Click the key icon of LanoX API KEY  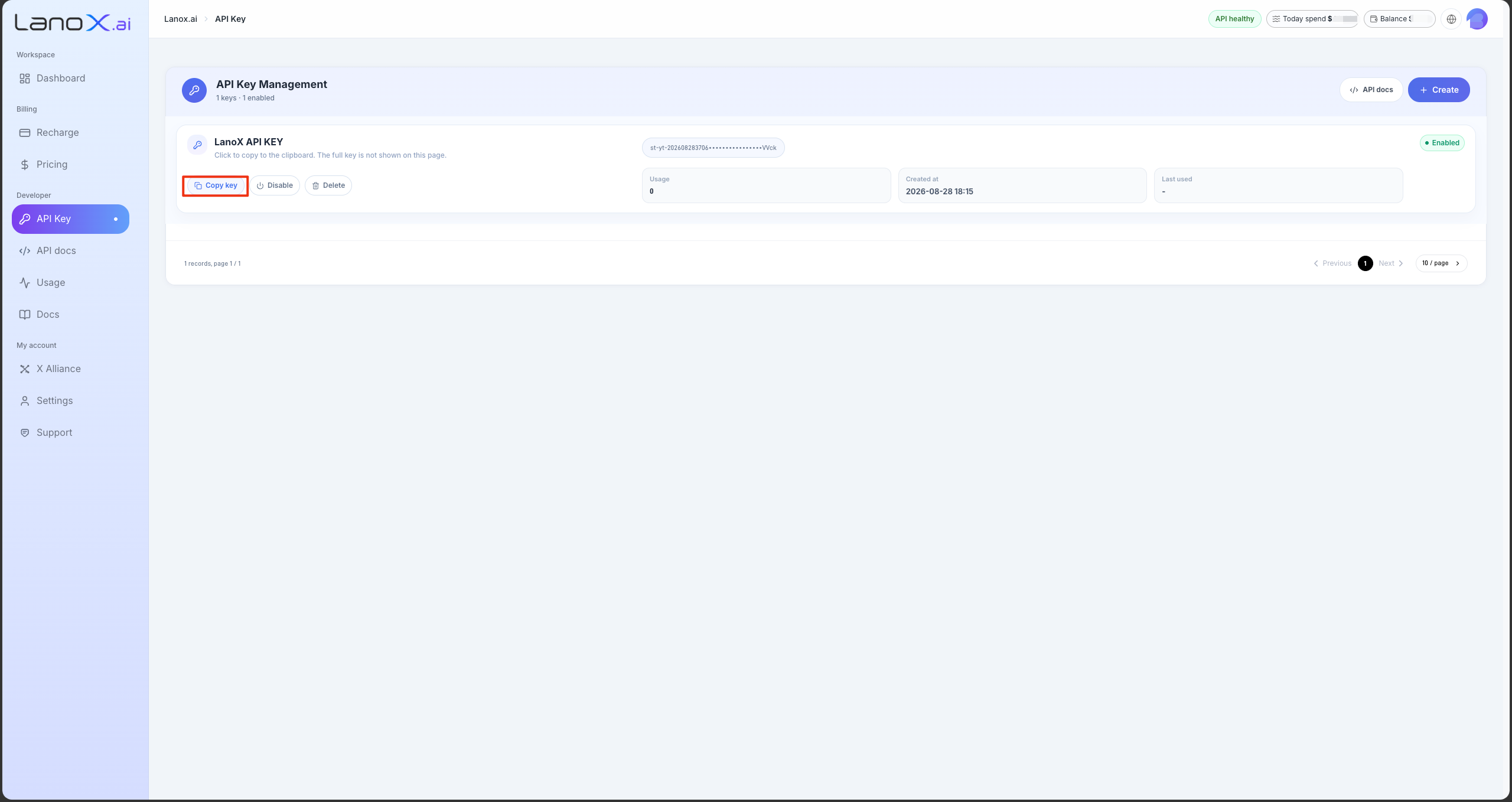pos(197,145)
